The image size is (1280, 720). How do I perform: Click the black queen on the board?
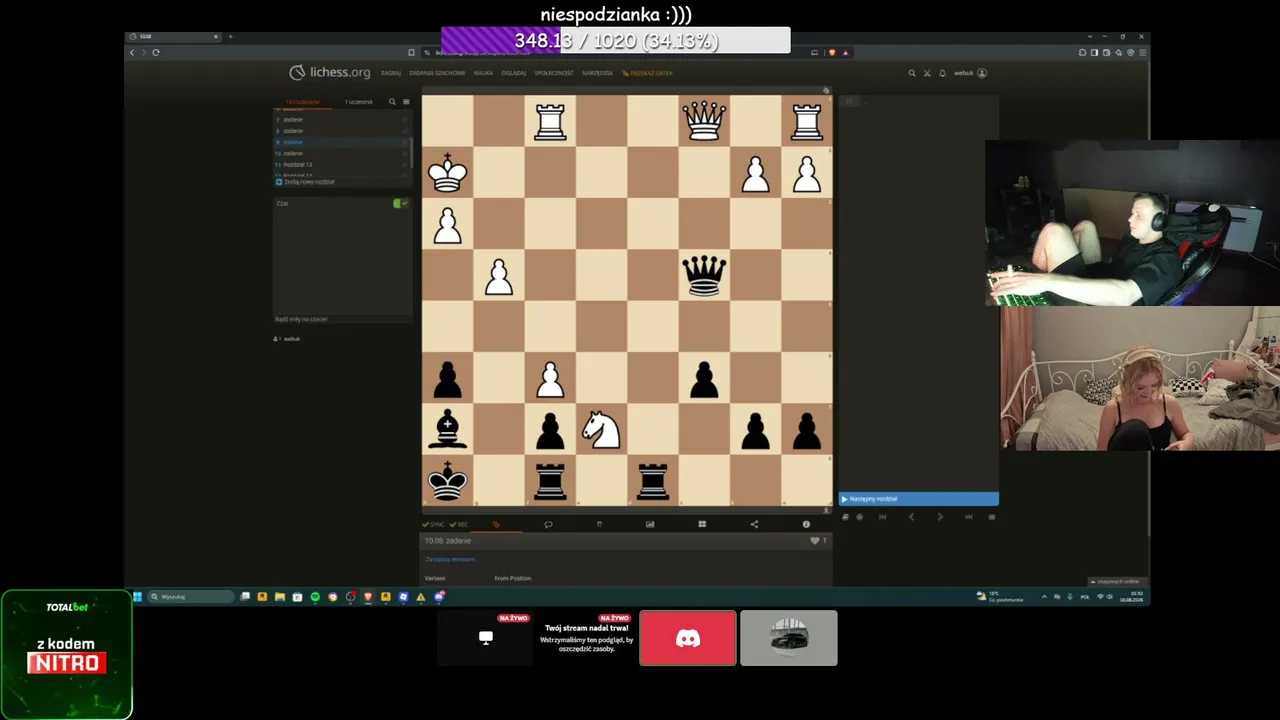[704, 275]
